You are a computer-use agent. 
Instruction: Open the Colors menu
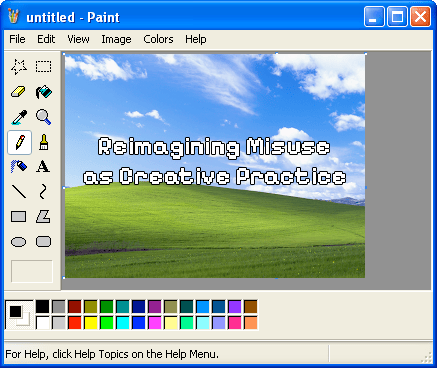tap(158, 39)
